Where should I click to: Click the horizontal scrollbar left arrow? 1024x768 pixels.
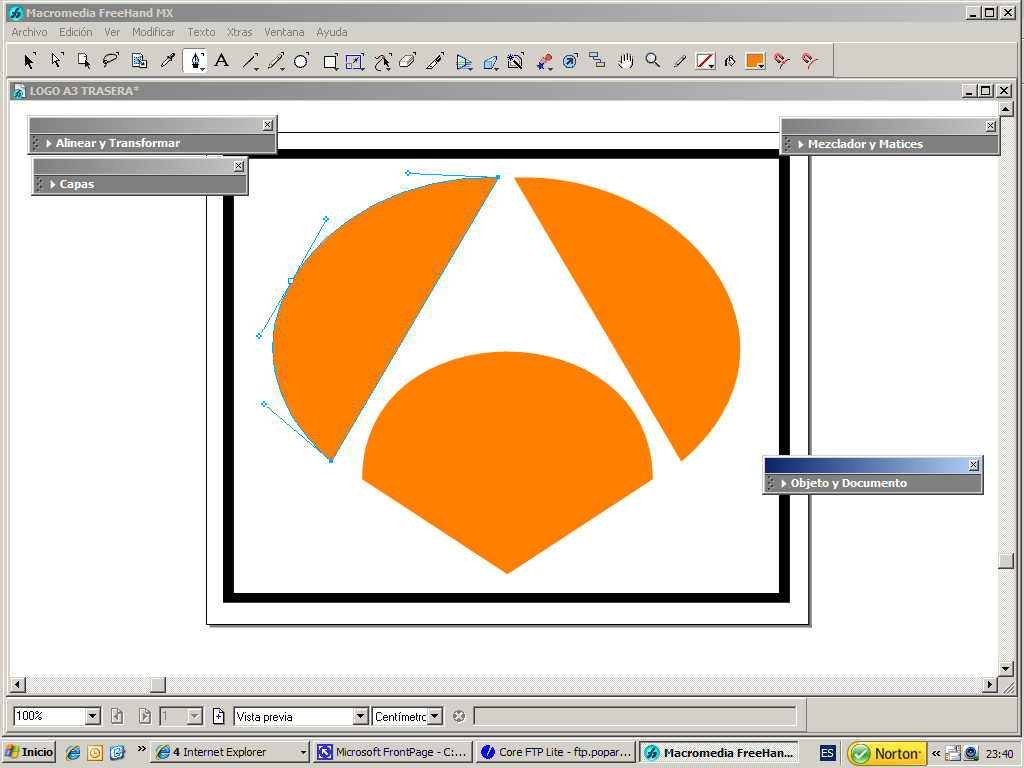[17, 684]
